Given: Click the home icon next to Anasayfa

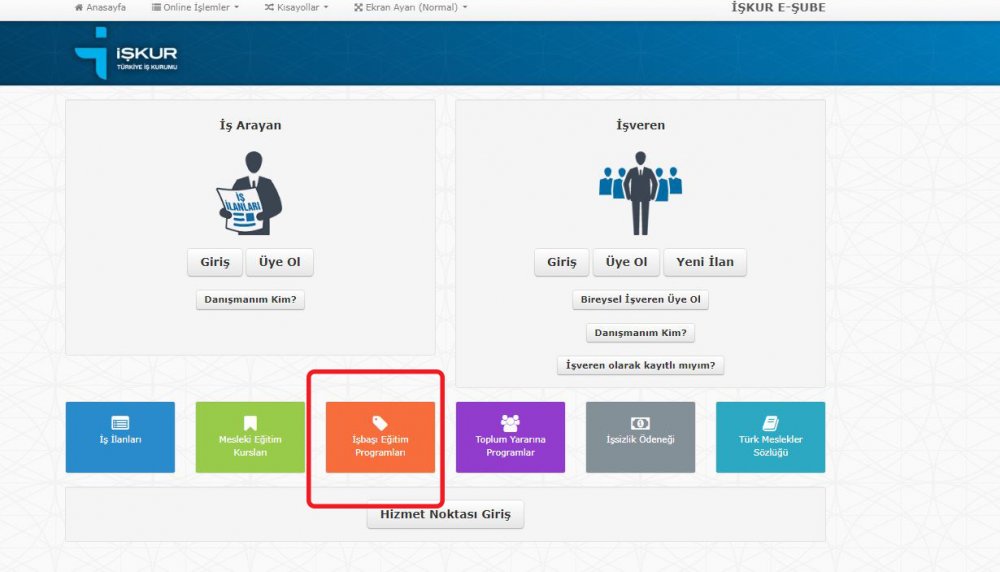Looking at the screenshot, I should pyautogui.click(x=78, y=8).
